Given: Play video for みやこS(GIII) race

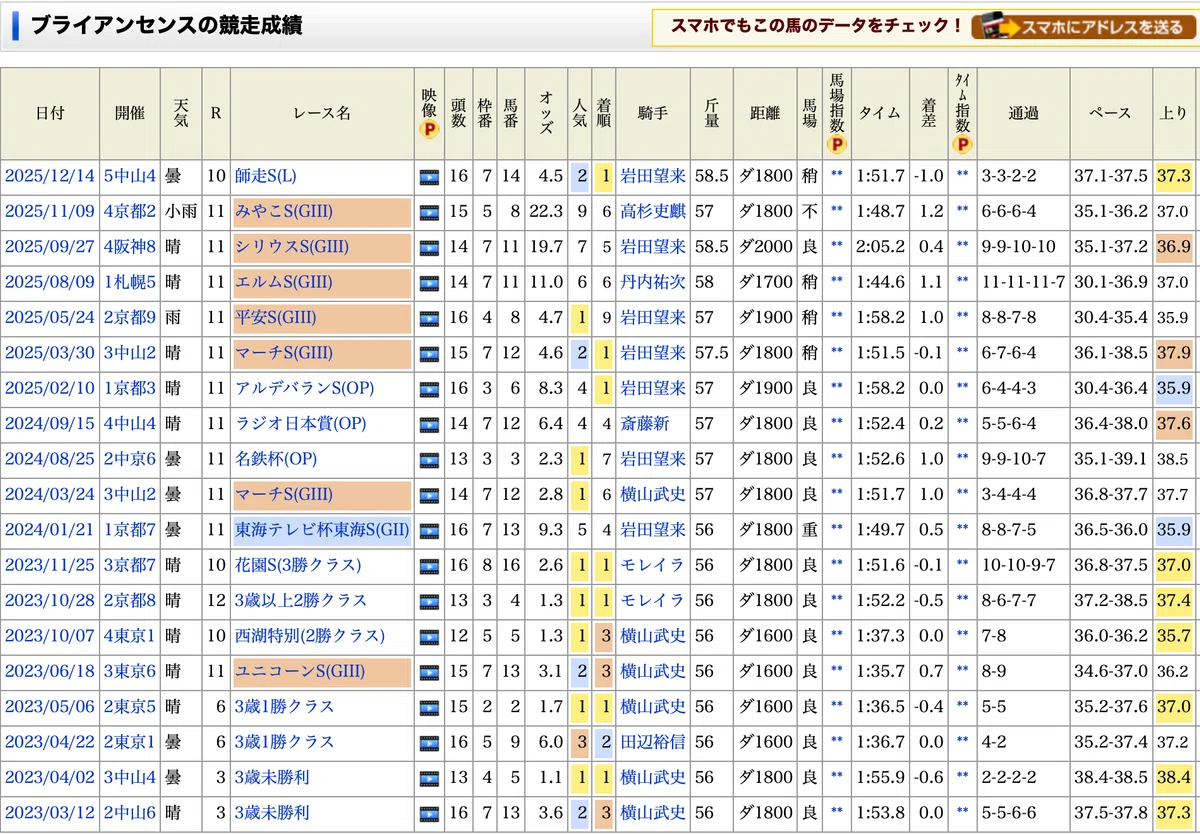Looking at the screenshot, I should pyautogui.click(x=429, y=212).
